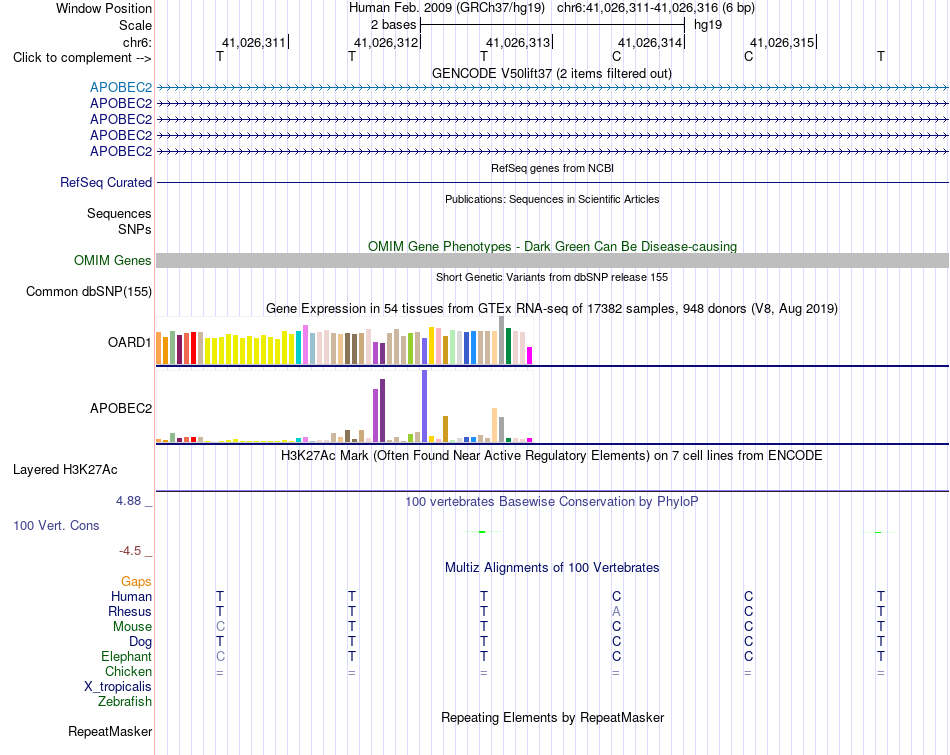
Task: Click the 'Gene Expression in 54 tissues from GTEx' title
Action: click(x=552, y=308)
